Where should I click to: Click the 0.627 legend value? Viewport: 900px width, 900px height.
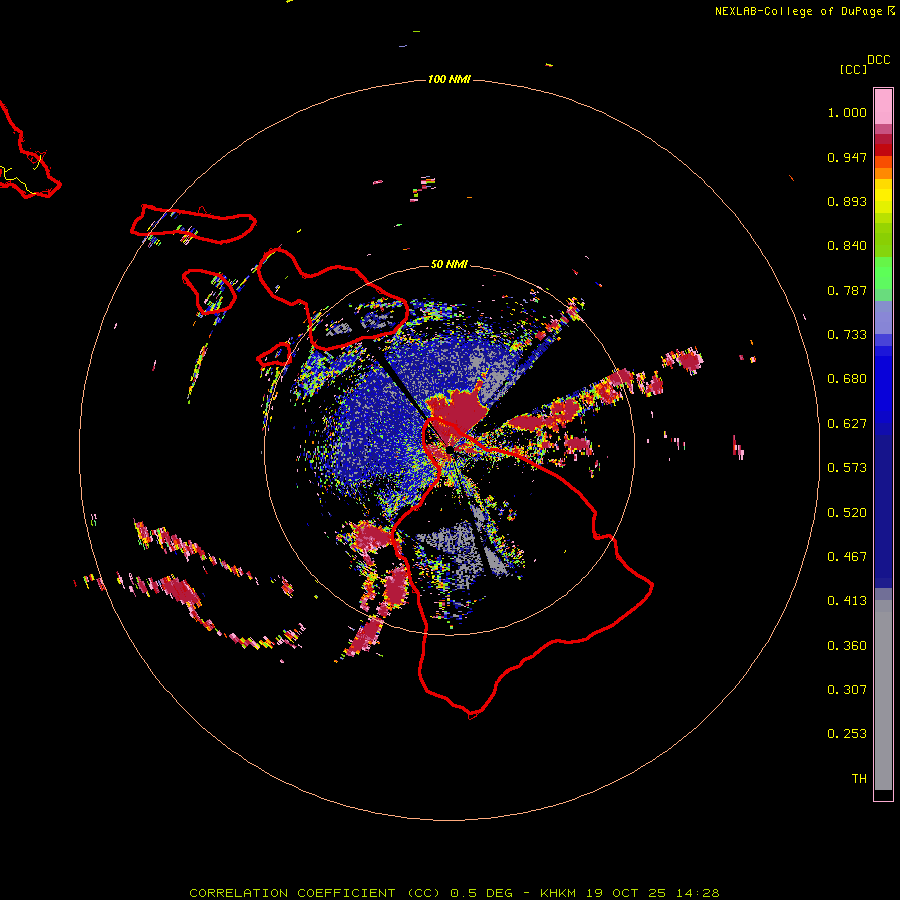coord(847,424)
